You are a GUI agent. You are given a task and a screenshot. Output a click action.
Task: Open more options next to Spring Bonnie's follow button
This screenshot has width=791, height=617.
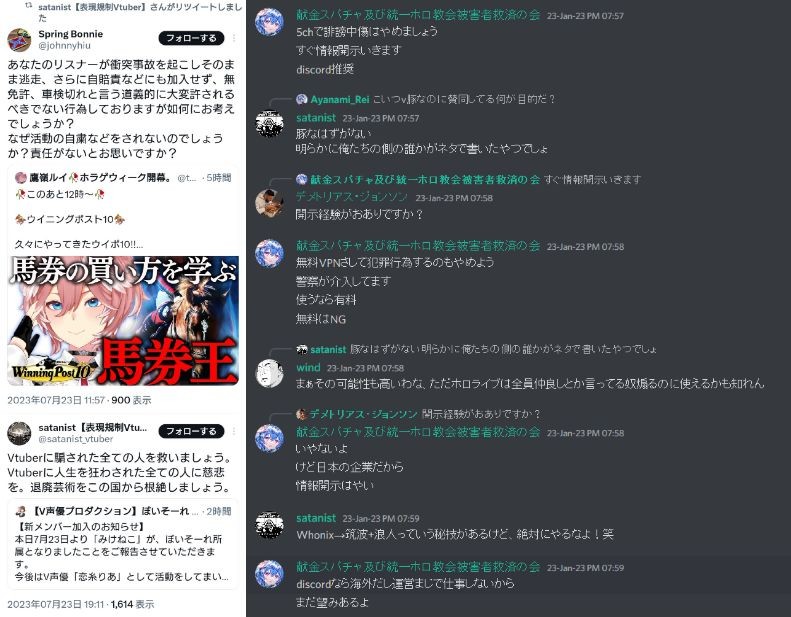tap(234, 38)
